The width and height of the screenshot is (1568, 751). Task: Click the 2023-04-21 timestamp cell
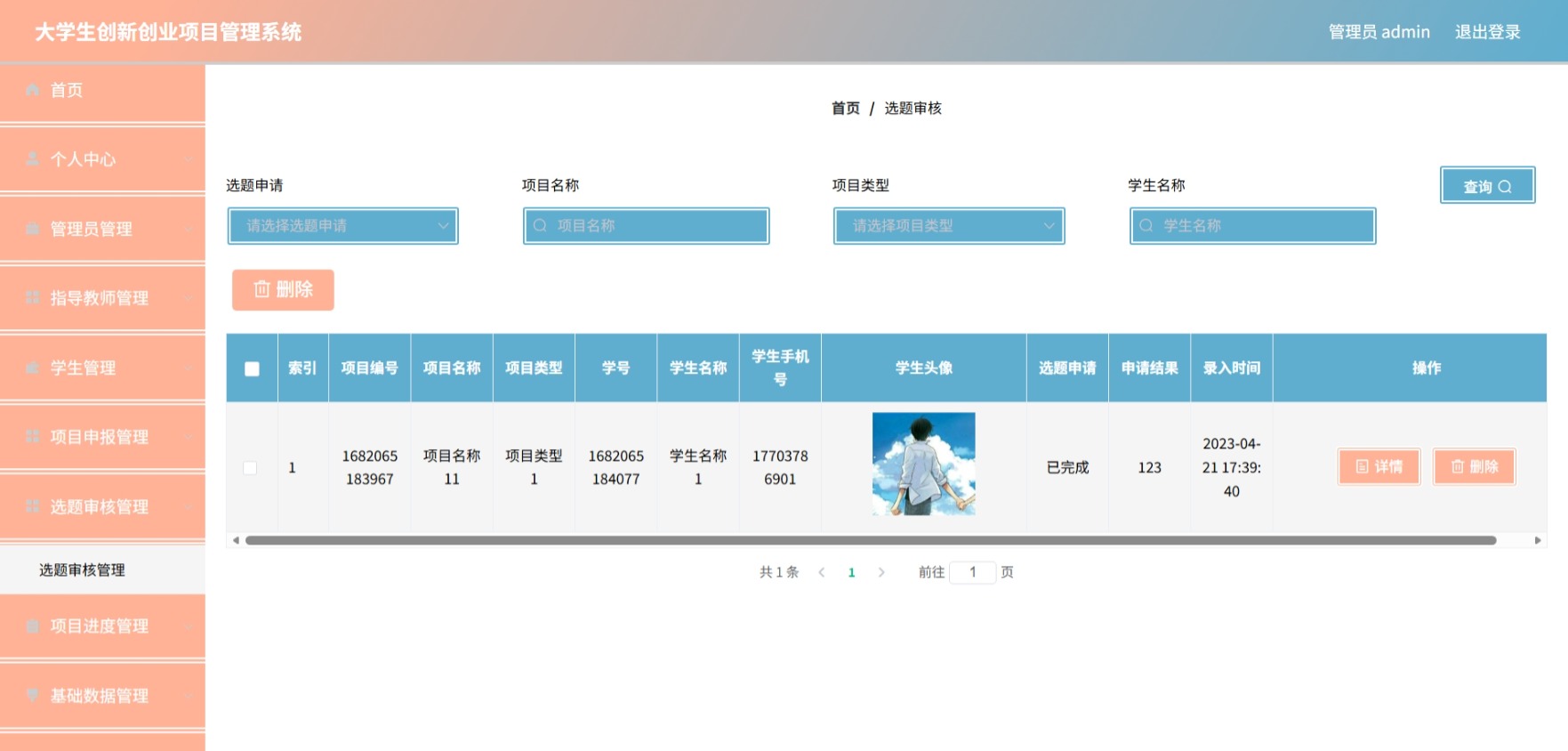(1232, 468)
